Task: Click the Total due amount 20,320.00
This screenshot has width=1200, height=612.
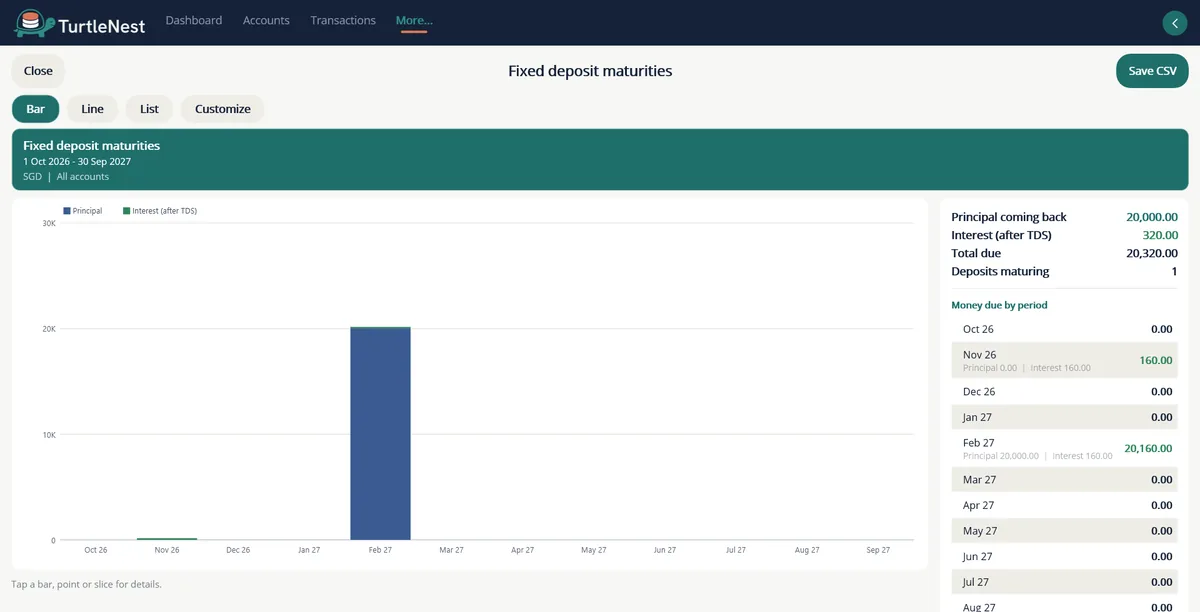Action: click(x=1152, y=253)
